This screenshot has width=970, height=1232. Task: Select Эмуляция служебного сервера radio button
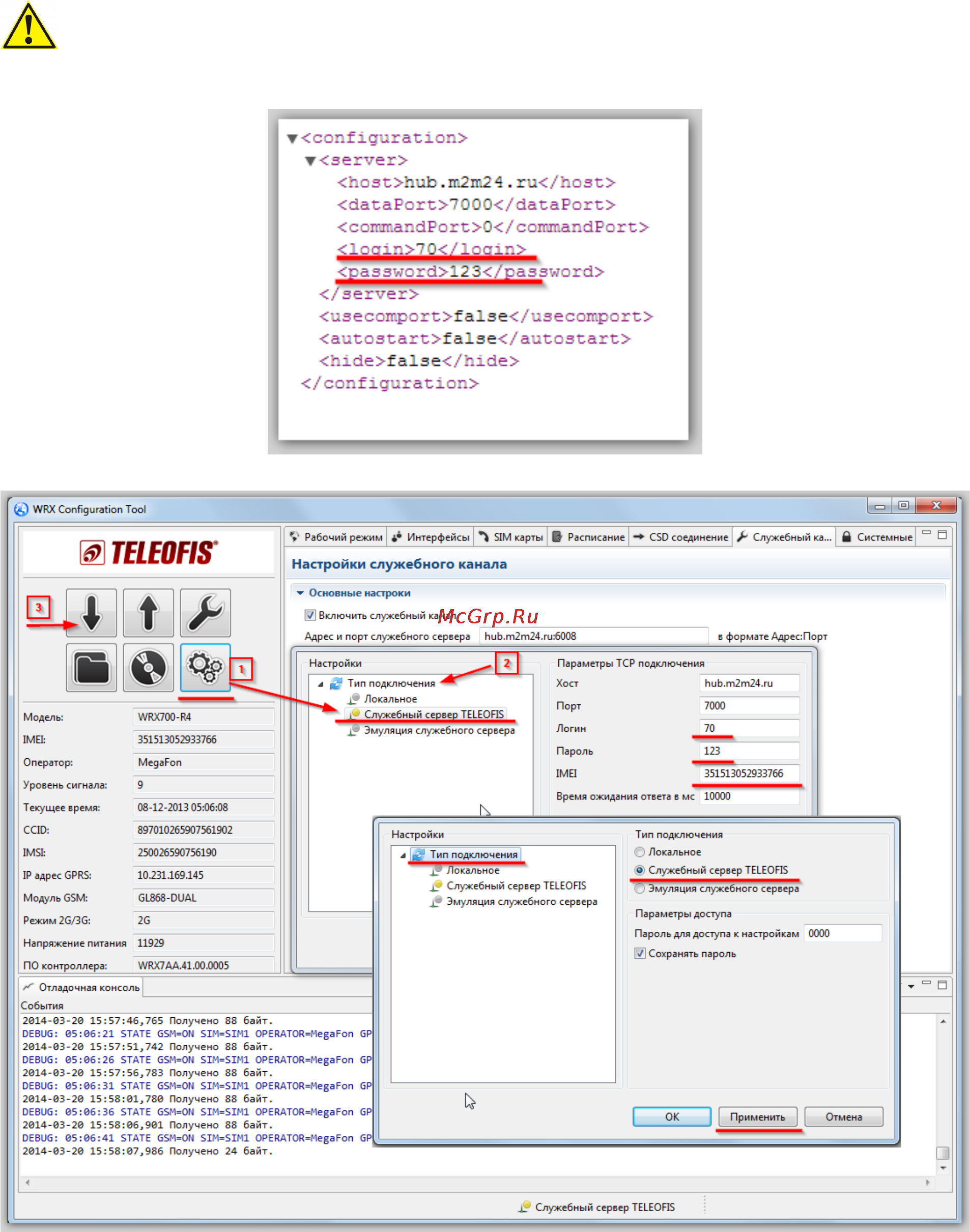pyautogui.click(x=640, y=889)
